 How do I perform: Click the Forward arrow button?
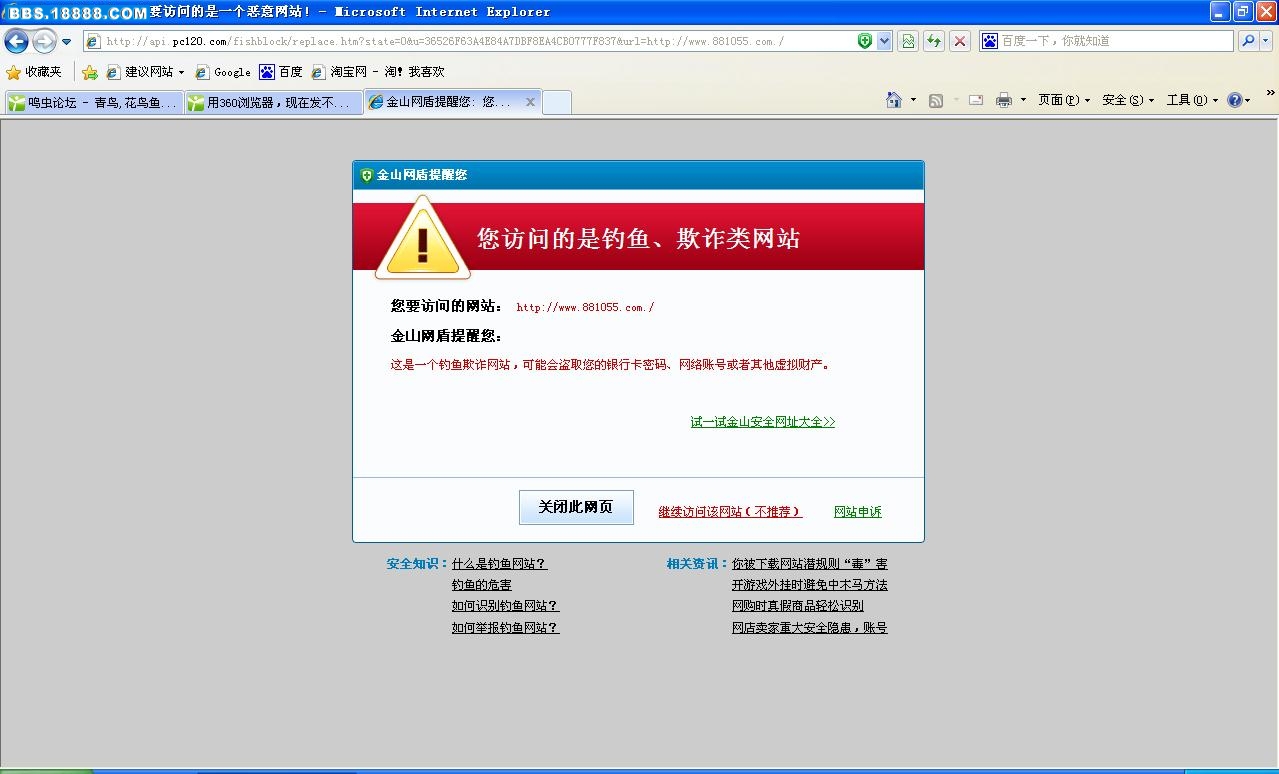[x=44, y=41]
